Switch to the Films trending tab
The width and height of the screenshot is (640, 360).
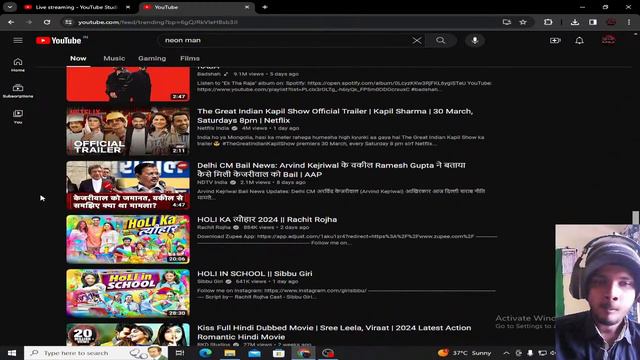190,58
